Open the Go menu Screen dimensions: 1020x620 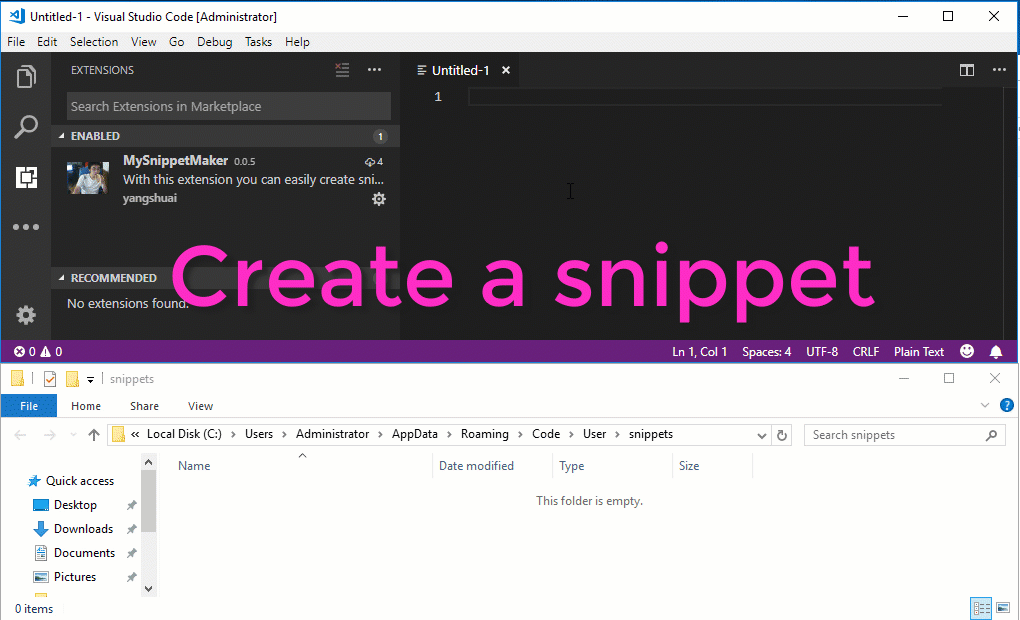coord(176,42)
